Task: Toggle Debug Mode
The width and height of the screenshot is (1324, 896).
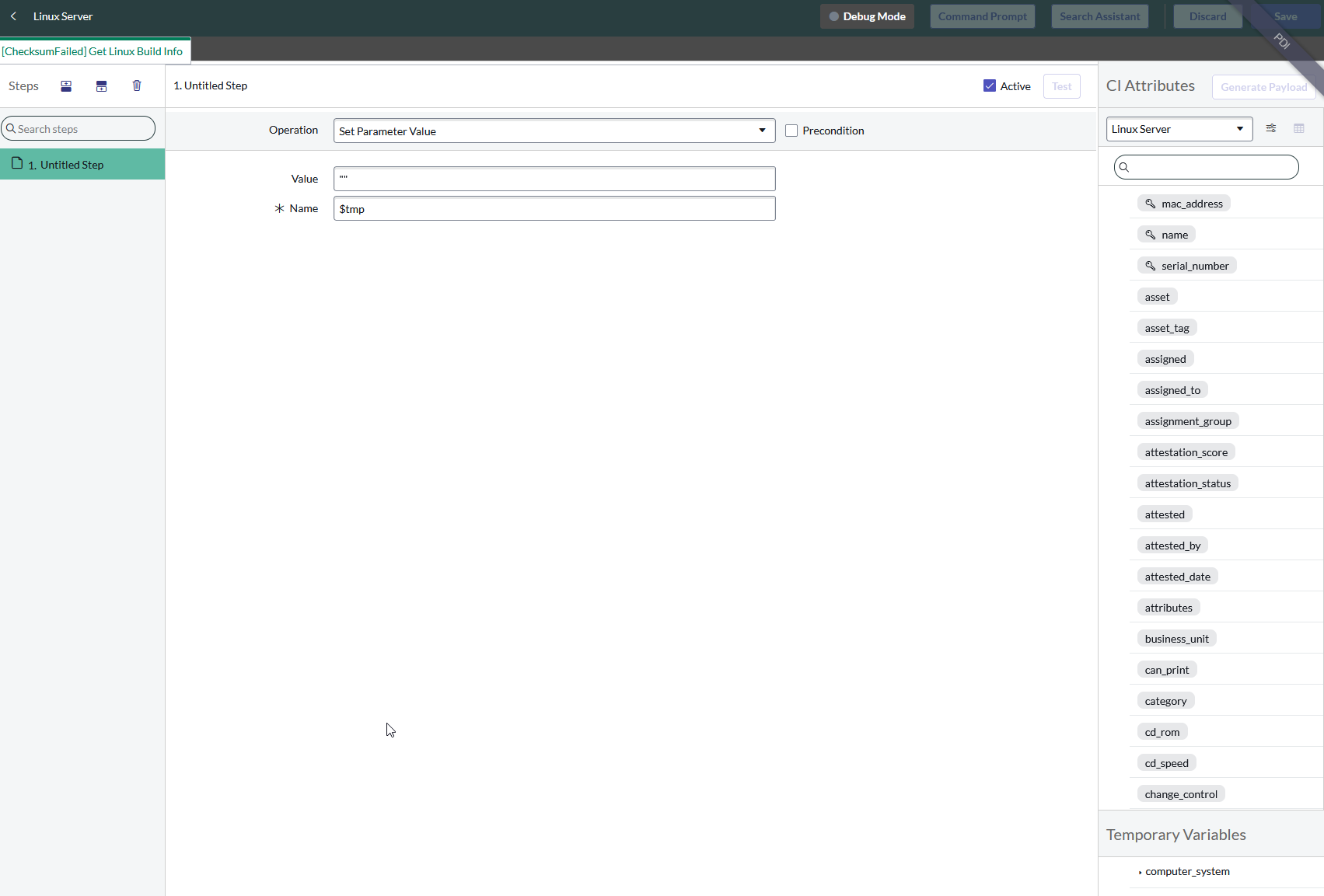Action: click(866, 16)
